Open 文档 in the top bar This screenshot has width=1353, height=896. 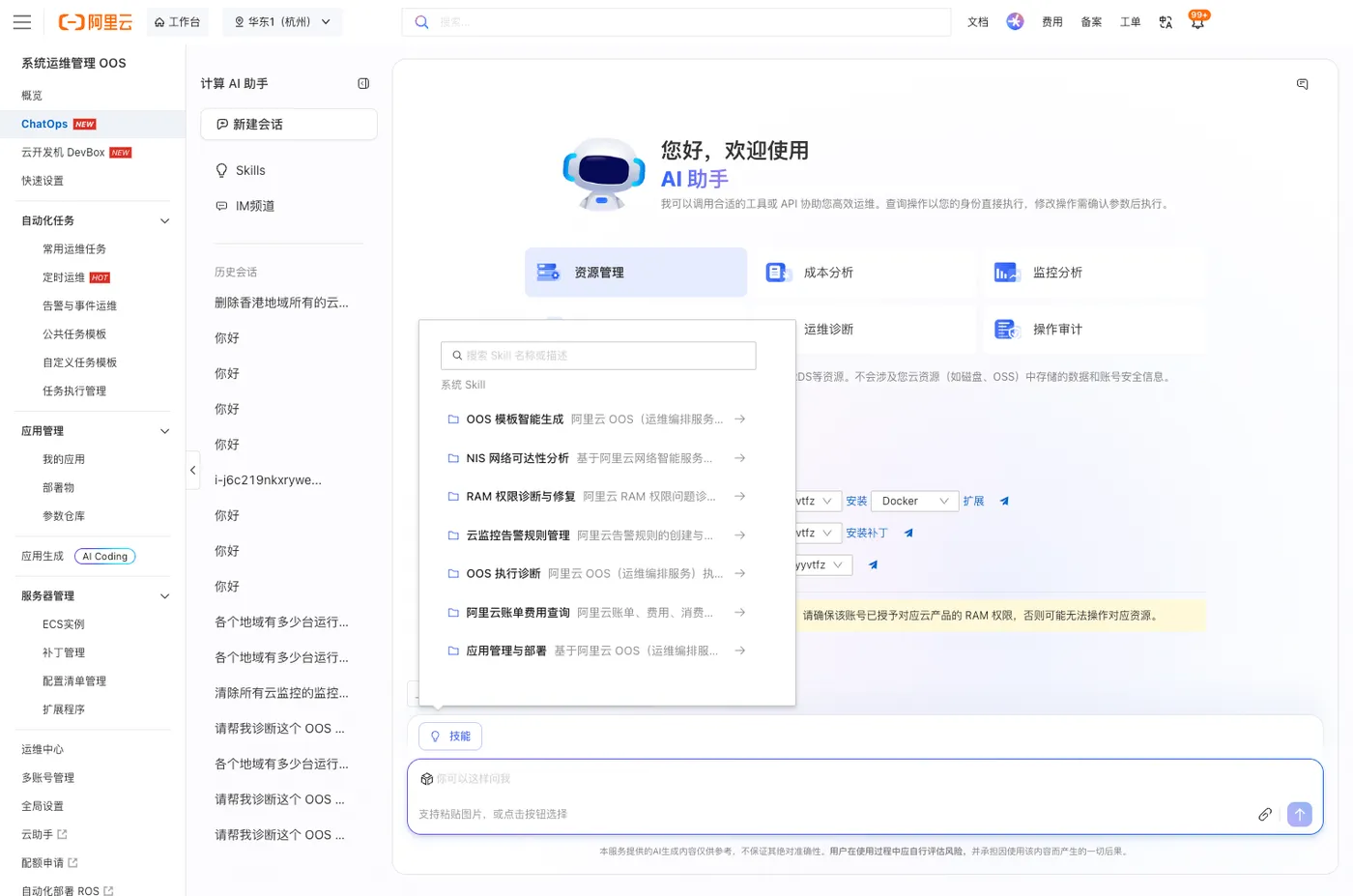(x=978, y=22)
